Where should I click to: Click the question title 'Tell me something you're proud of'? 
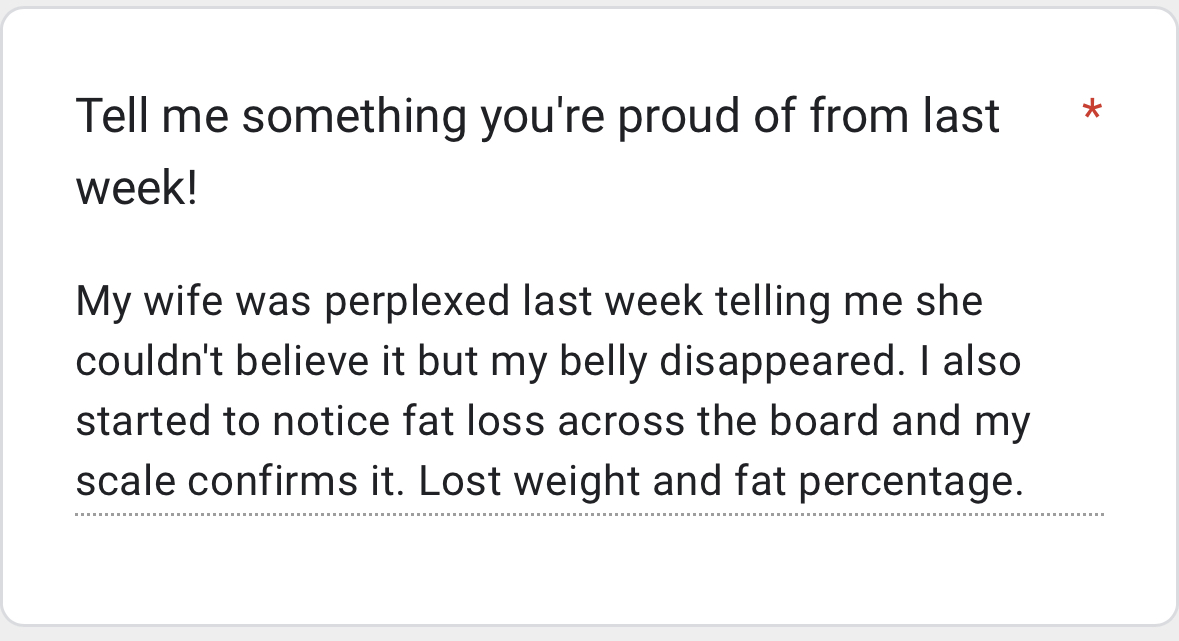coord(537,117)
